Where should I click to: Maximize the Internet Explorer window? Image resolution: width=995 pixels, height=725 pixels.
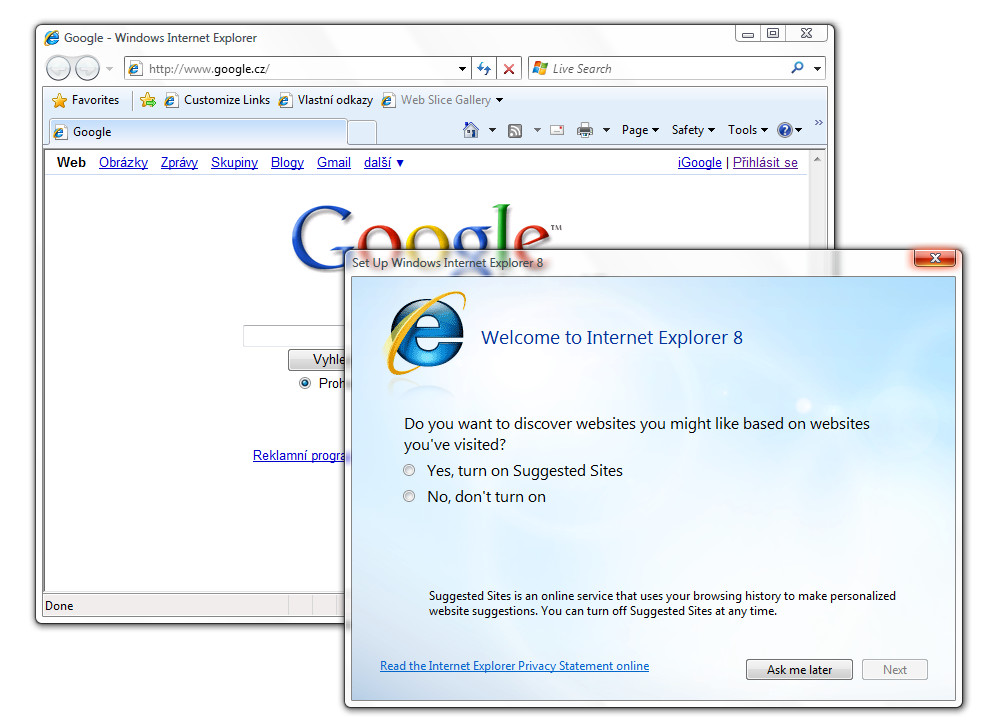773,33
